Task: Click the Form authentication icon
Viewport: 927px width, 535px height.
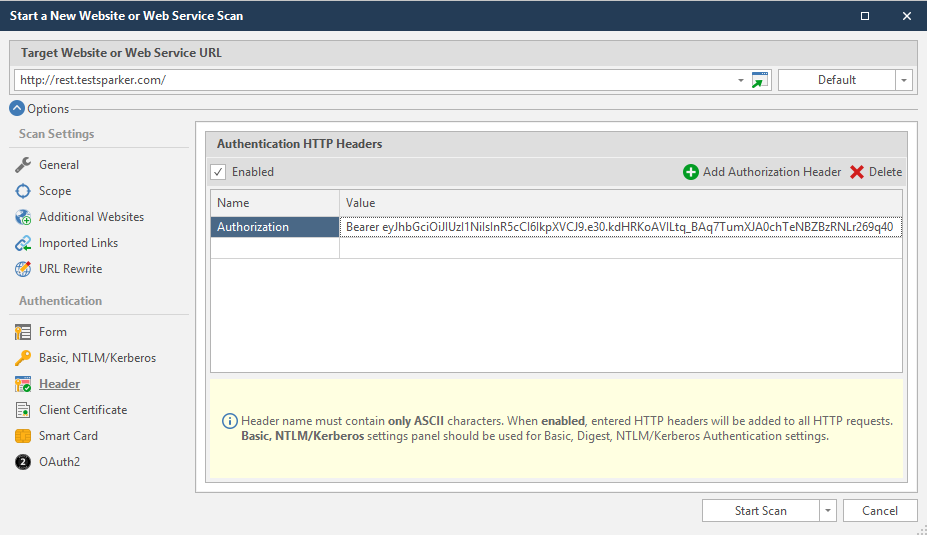Action: (23, 332)
